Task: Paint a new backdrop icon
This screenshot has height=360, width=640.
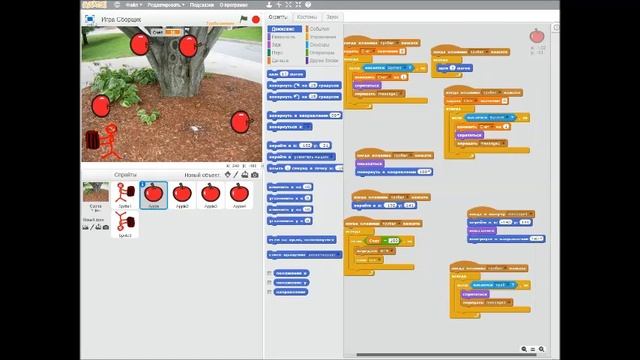Action: [x=92, y=227]
